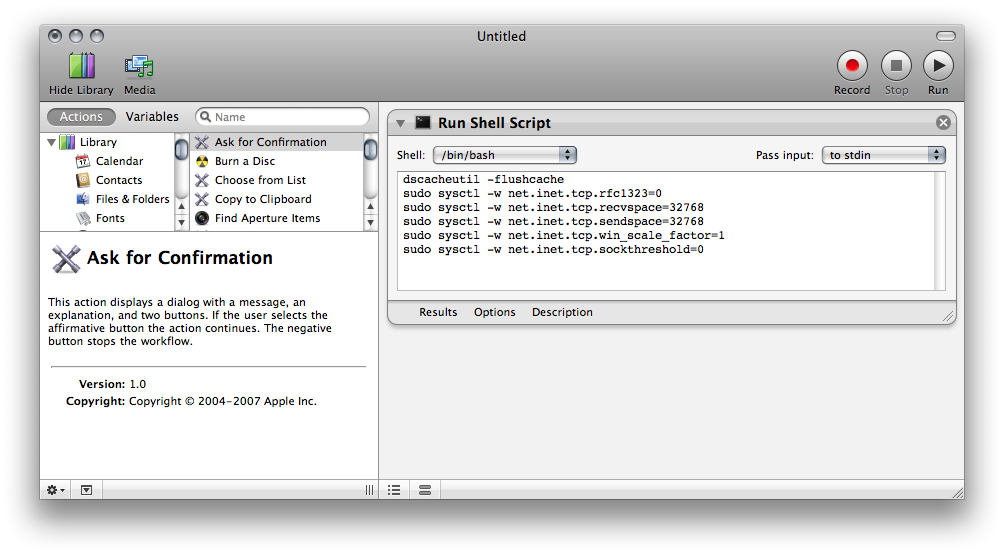
Task: Click the Find Aperture Items lens icon
Action: (x=202, y=218)
